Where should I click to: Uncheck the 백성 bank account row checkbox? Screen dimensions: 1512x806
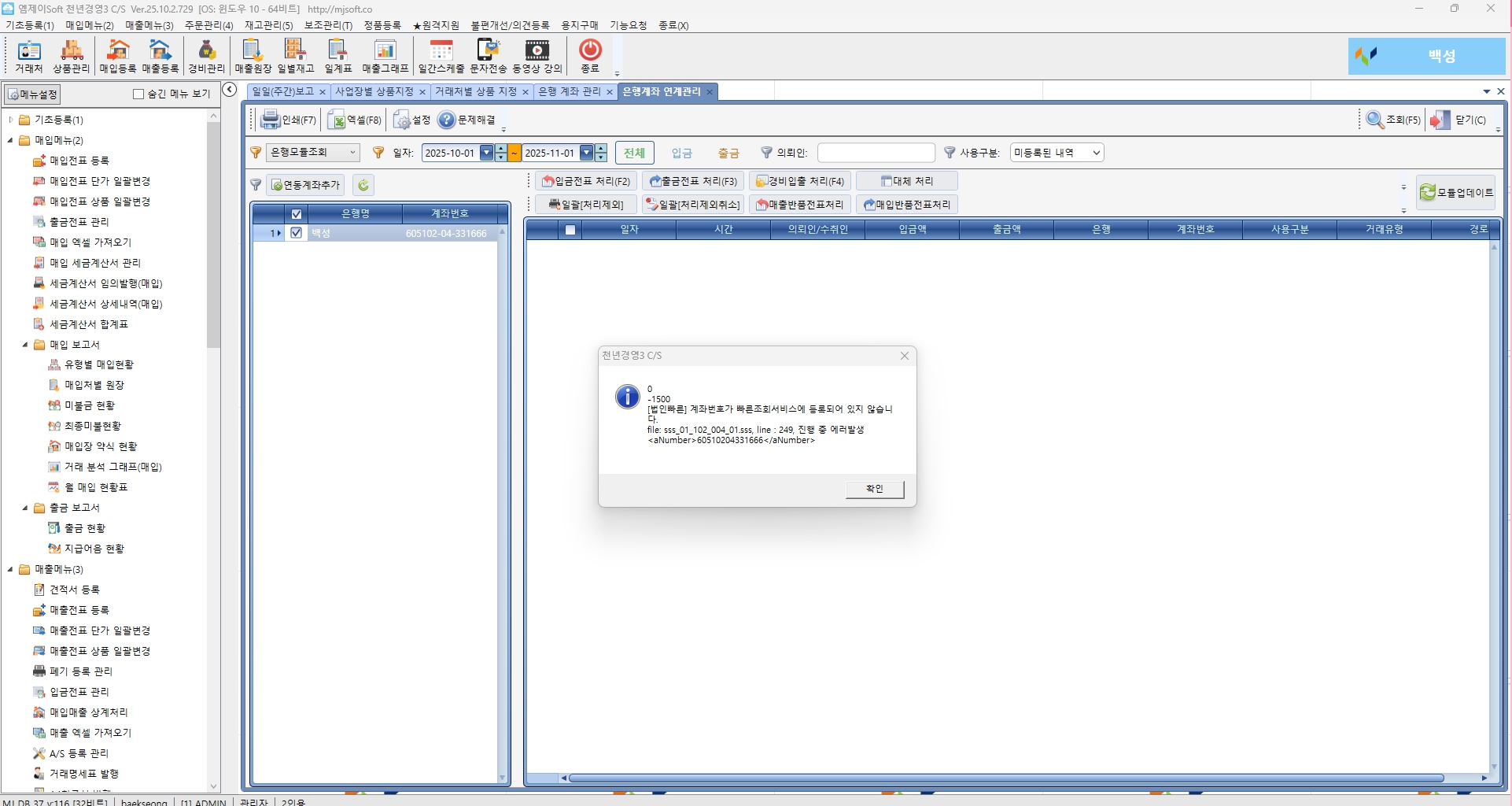[297, 233]
